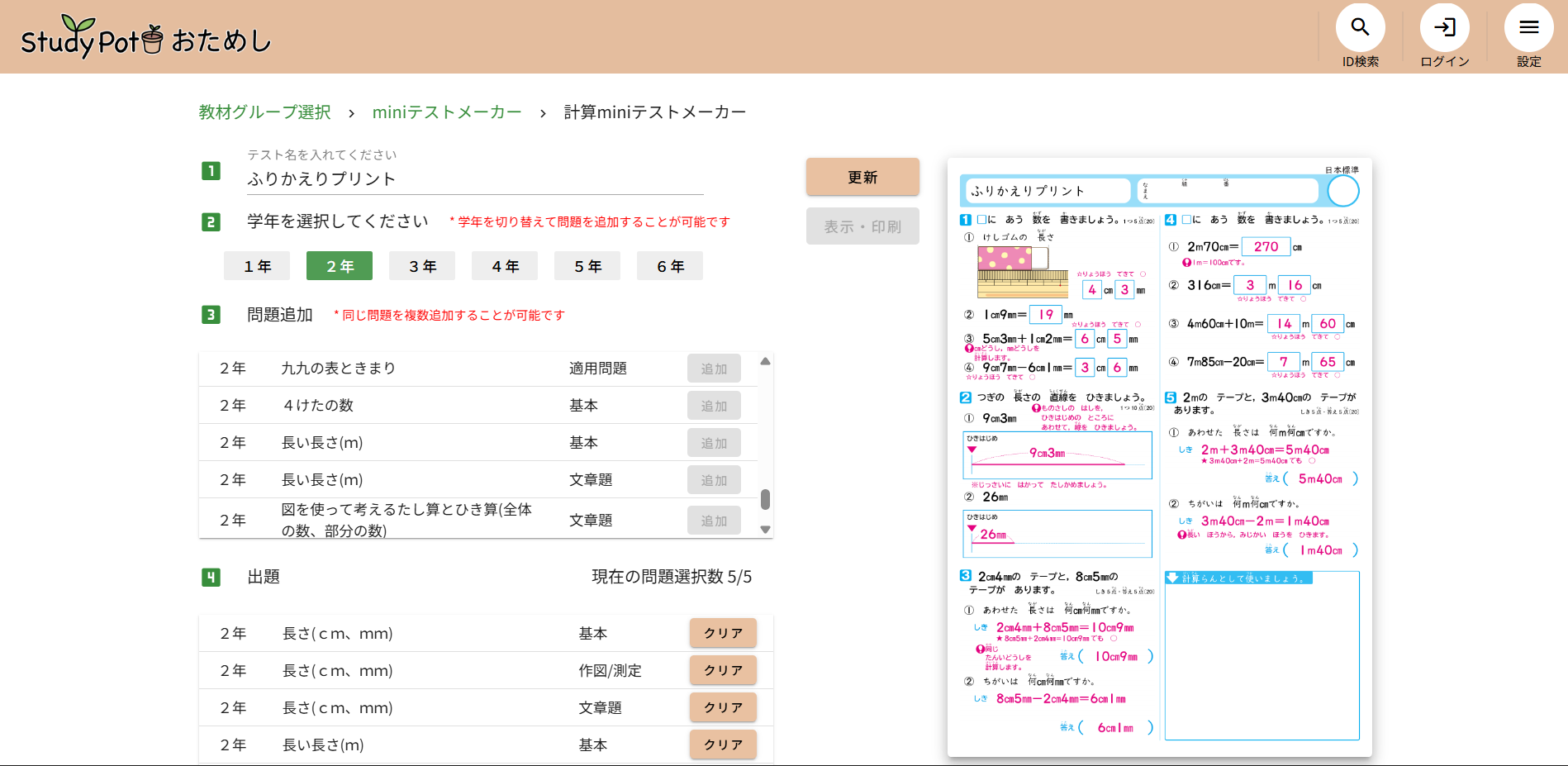The height and width of the screenshot is (766, 1568).
Task: Select grade 1年
Action: [x=257, y=266]
